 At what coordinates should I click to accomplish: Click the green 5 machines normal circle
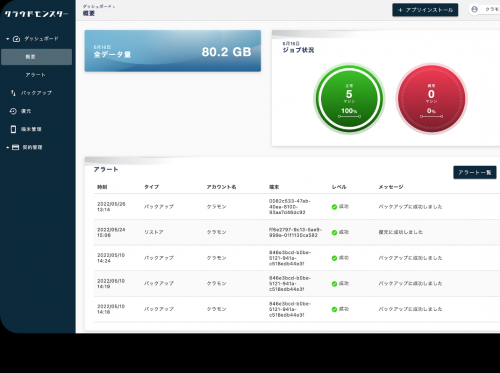point(349,98)
